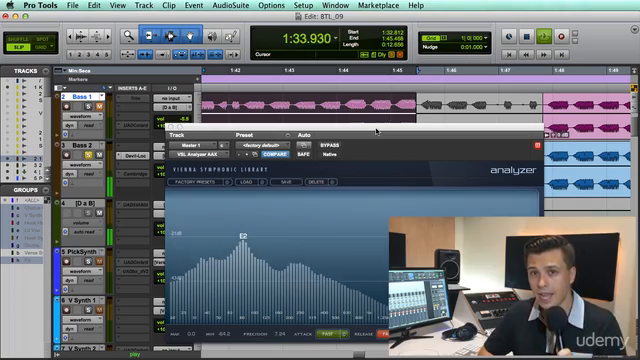Open the Clip menu

169,5
